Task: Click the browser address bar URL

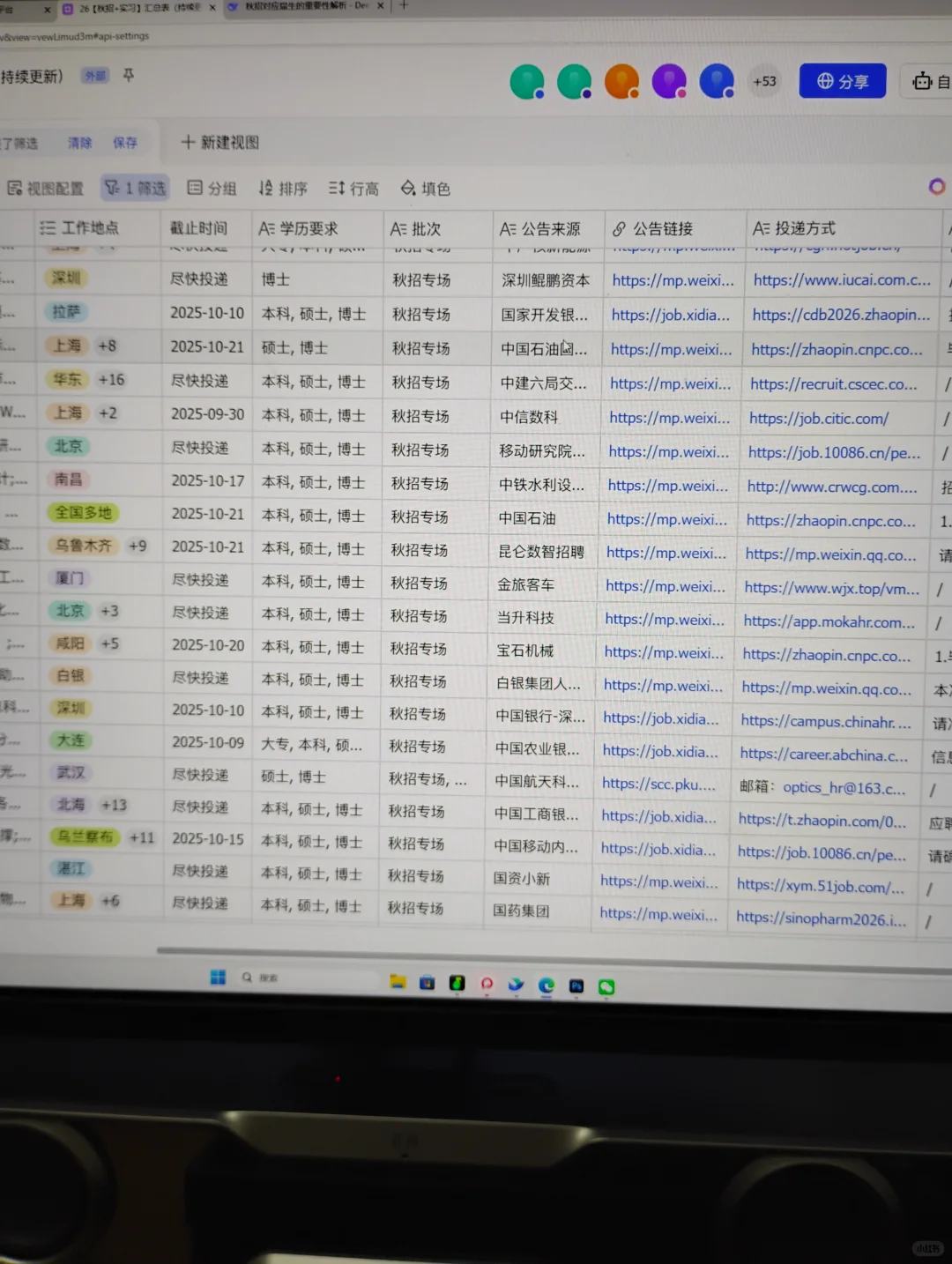Action: pos(75,36)
